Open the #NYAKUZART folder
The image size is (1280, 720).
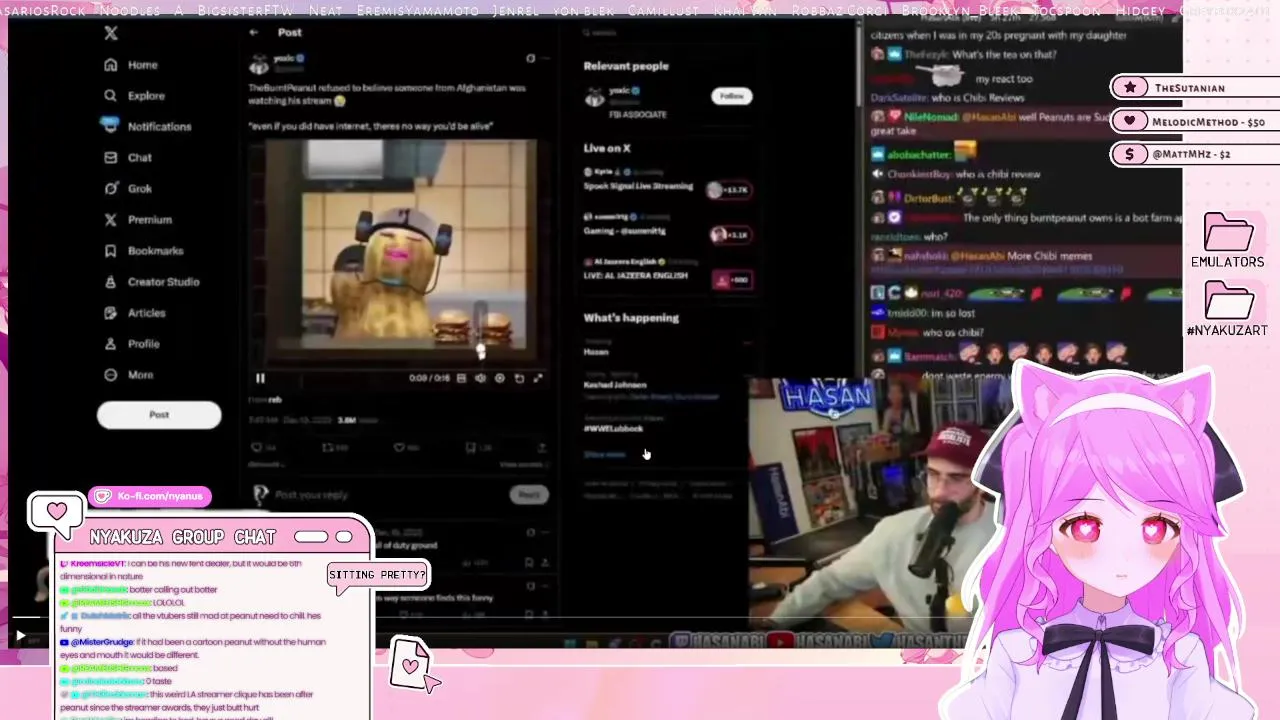pyautogui.click(x=1227, y=309)
